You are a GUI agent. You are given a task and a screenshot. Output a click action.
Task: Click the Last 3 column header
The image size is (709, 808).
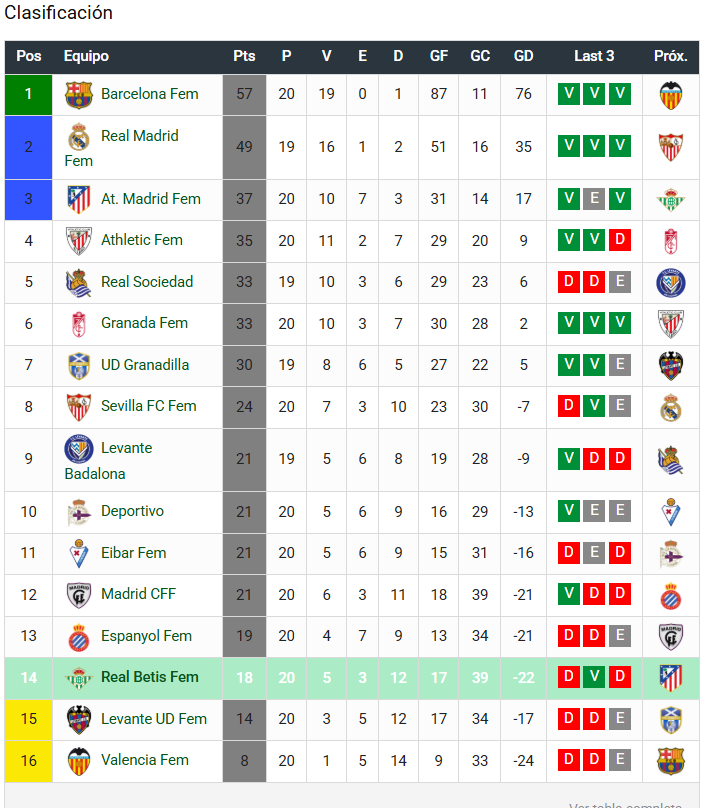(x=594, y=56)
